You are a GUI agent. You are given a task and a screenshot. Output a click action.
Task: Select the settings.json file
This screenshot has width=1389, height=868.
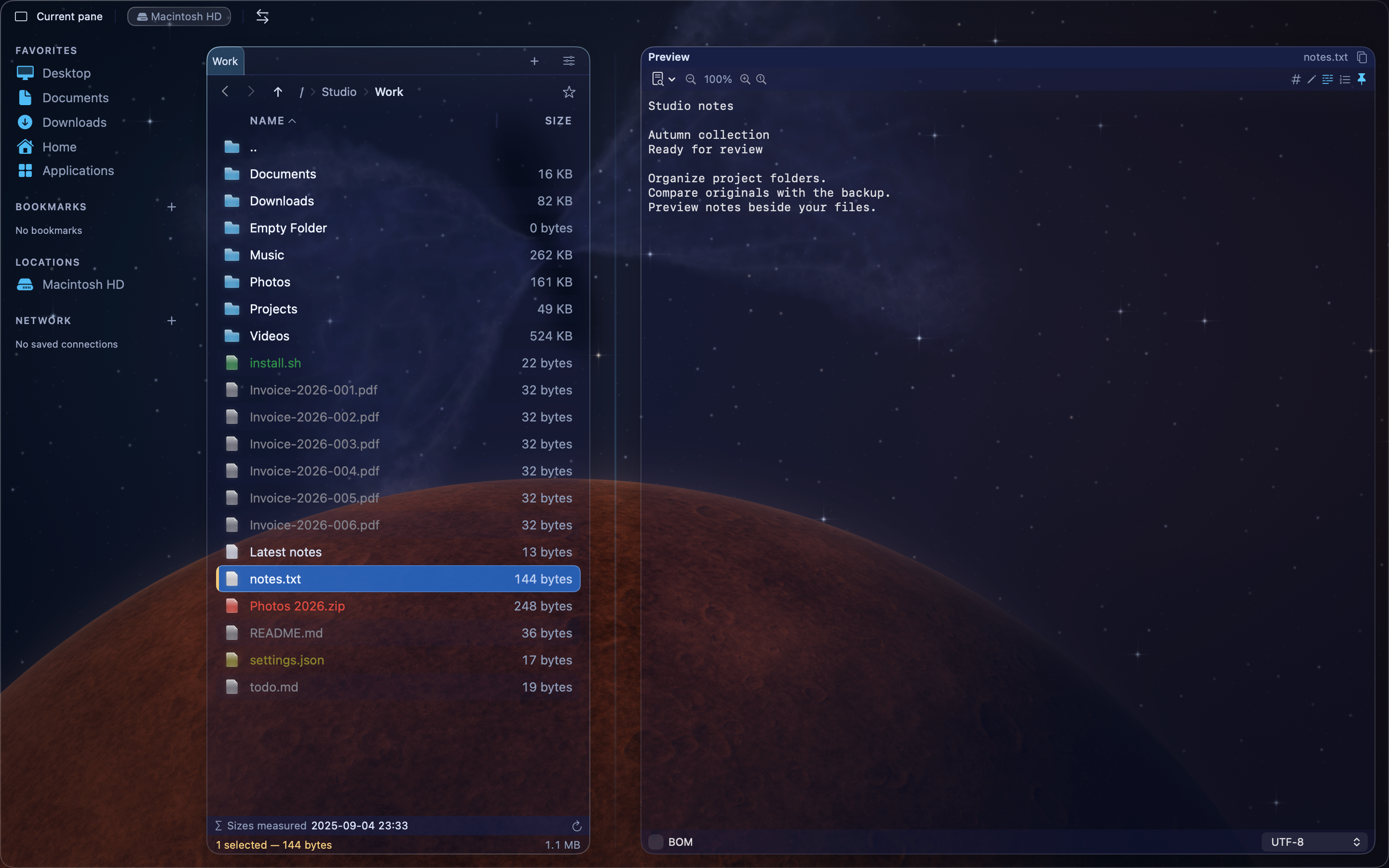[398, 660]
